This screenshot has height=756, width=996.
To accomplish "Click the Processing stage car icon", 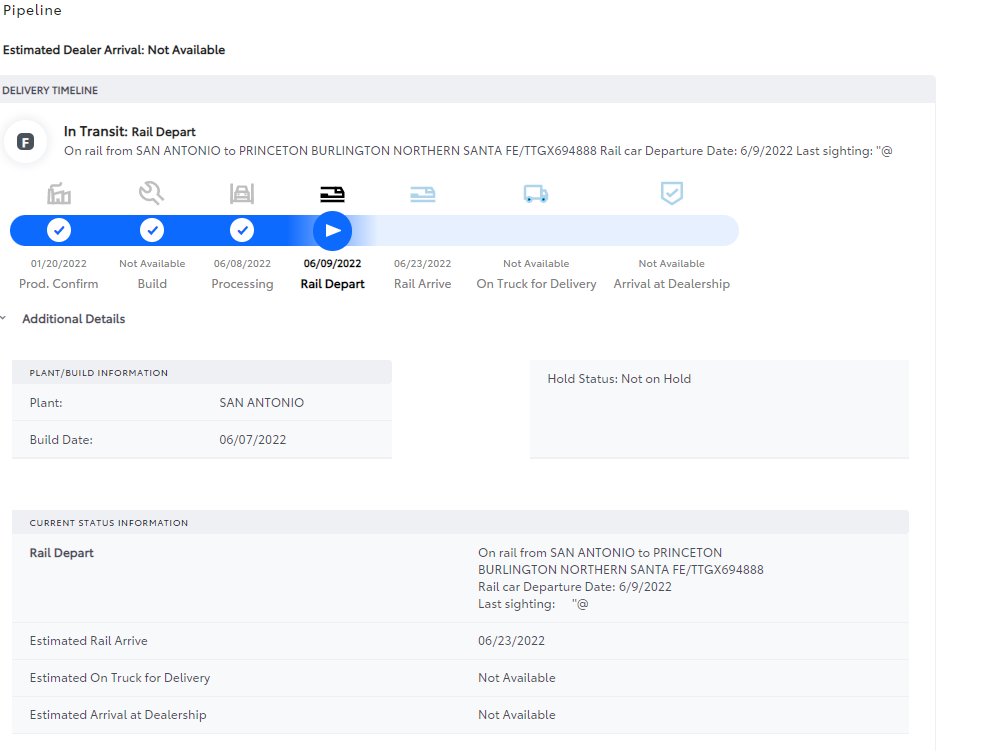I will [x=242, y=194].
